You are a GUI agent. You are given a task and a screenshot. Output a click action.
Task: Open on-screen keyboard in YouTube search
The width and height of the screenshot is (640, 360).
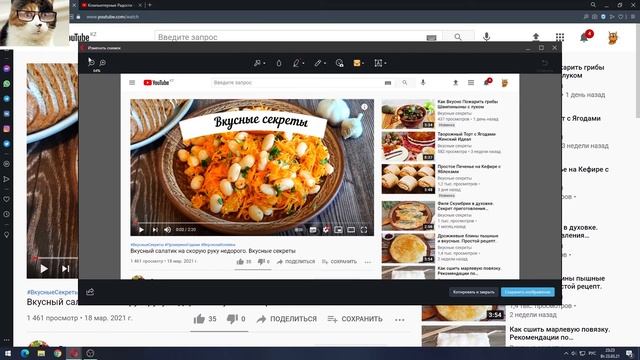431,38
